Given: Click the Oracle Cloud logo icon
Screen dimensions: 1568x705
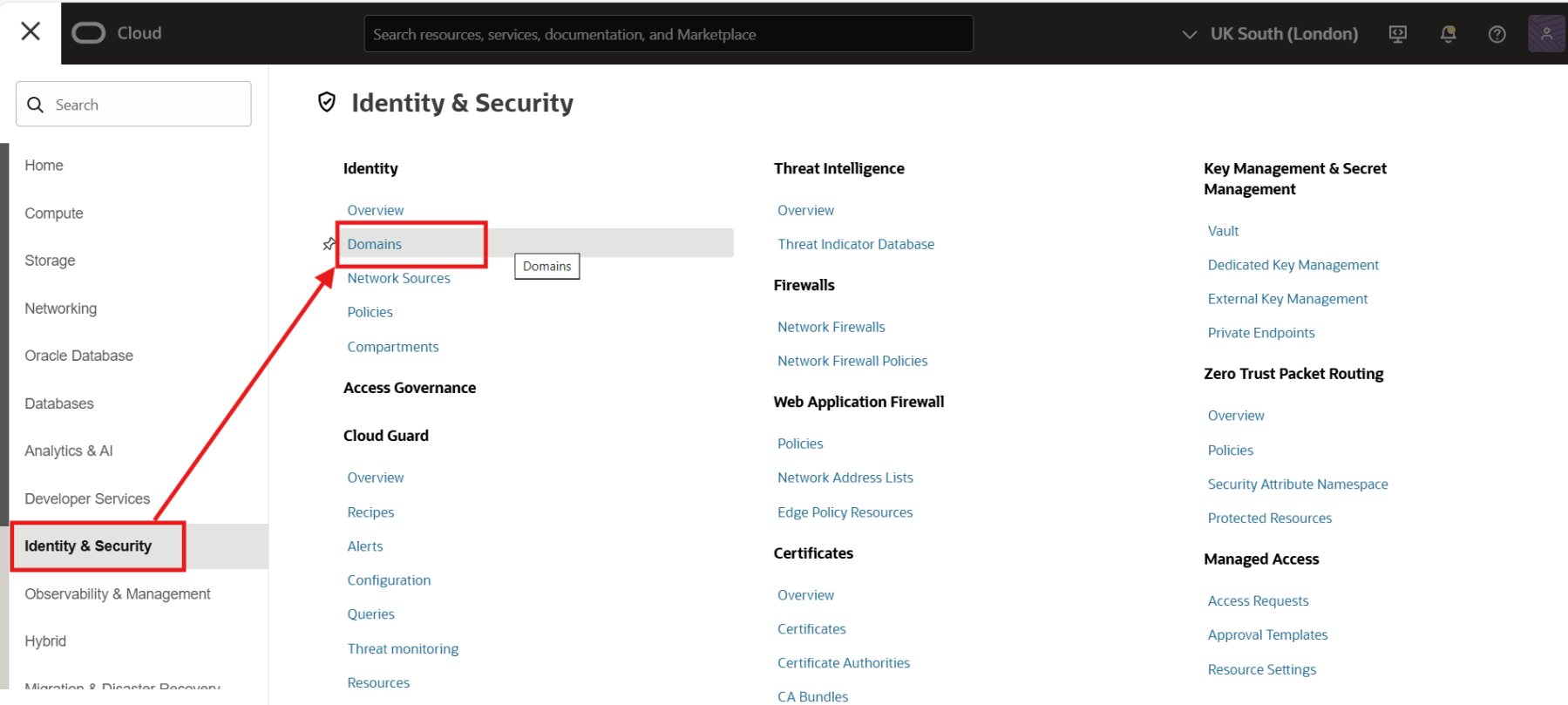Looking at the screenshot, I should point(88,33).
